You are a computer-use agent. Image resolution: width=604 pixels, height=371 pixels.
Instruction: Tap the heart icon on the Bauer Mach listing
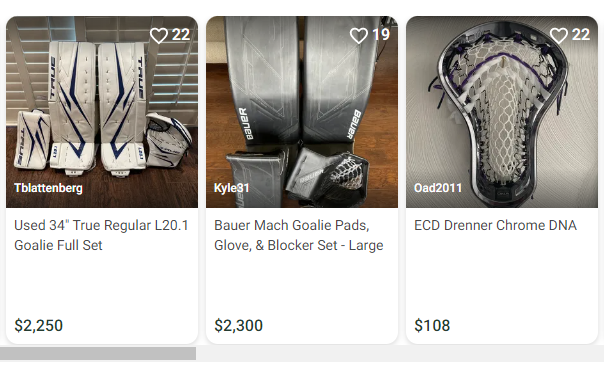[x=359, y=35]
